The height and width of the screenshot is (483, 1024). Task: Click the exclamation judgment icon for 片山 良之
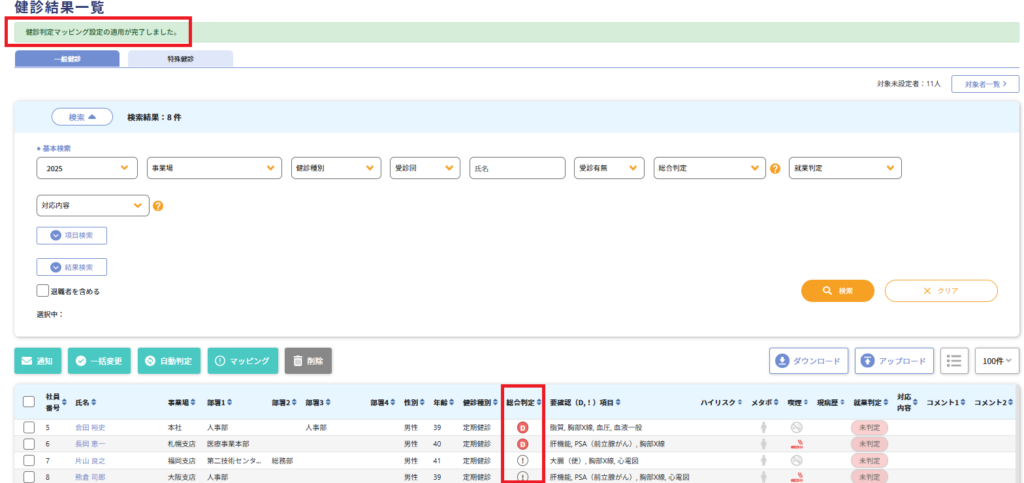(522, 461)
